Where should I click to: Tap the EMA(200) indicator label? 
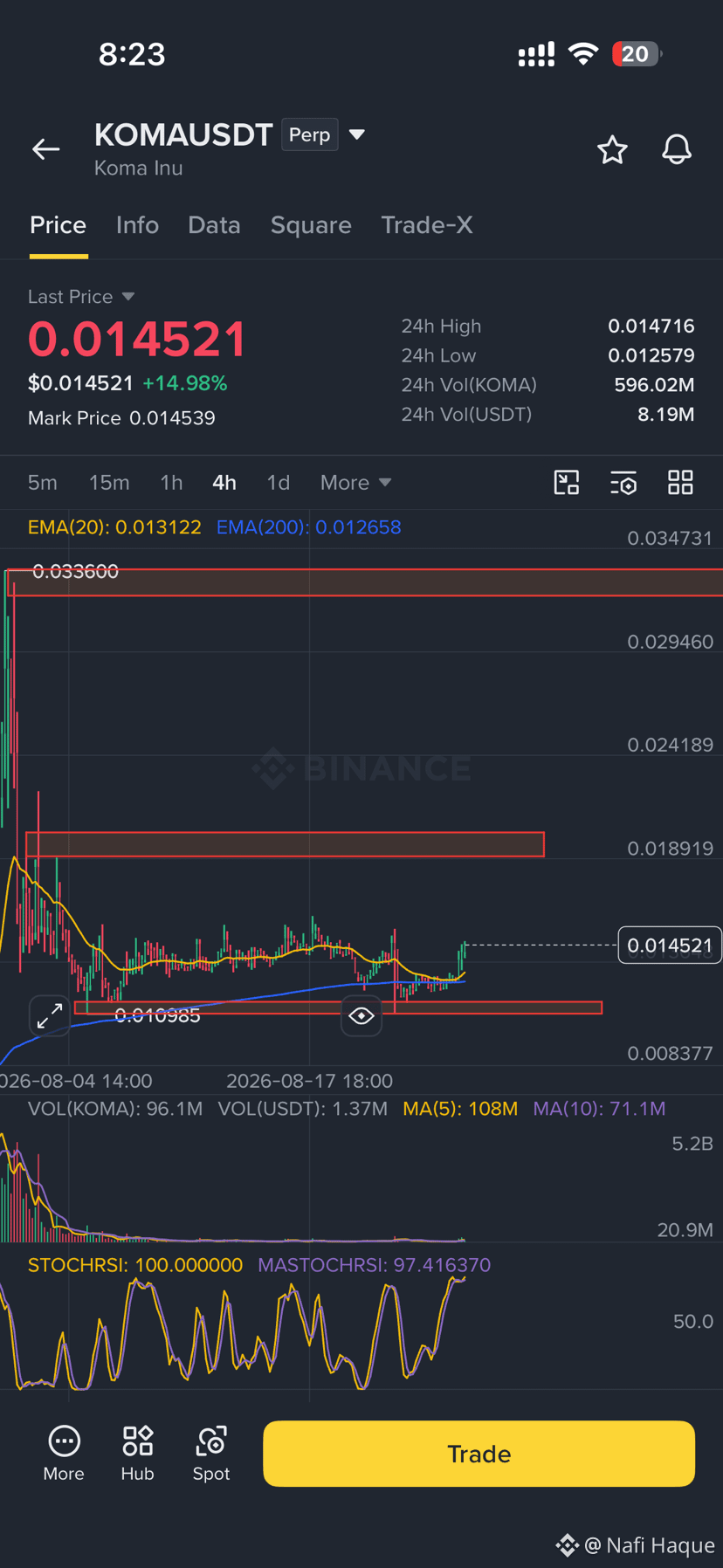point(308,527)
